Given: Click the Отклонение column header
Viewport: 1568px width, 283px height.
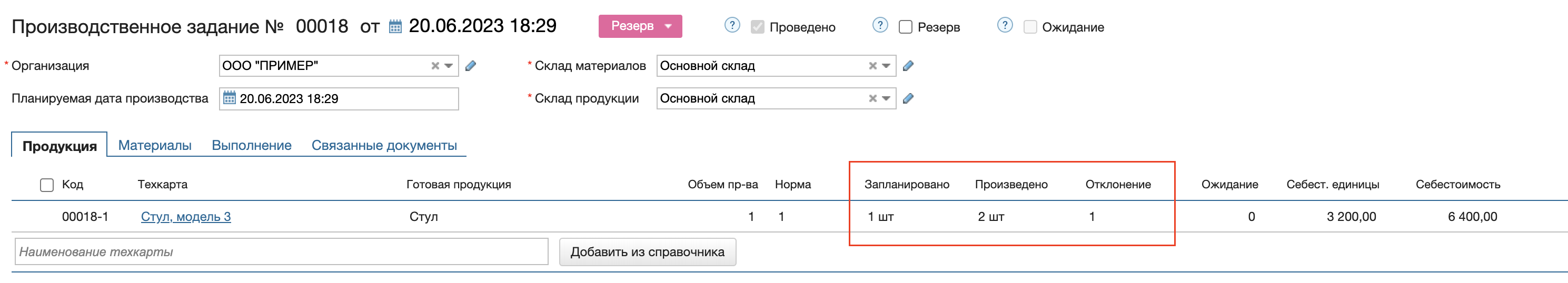Looking at the screenshot, I should tap(1118, 185).
